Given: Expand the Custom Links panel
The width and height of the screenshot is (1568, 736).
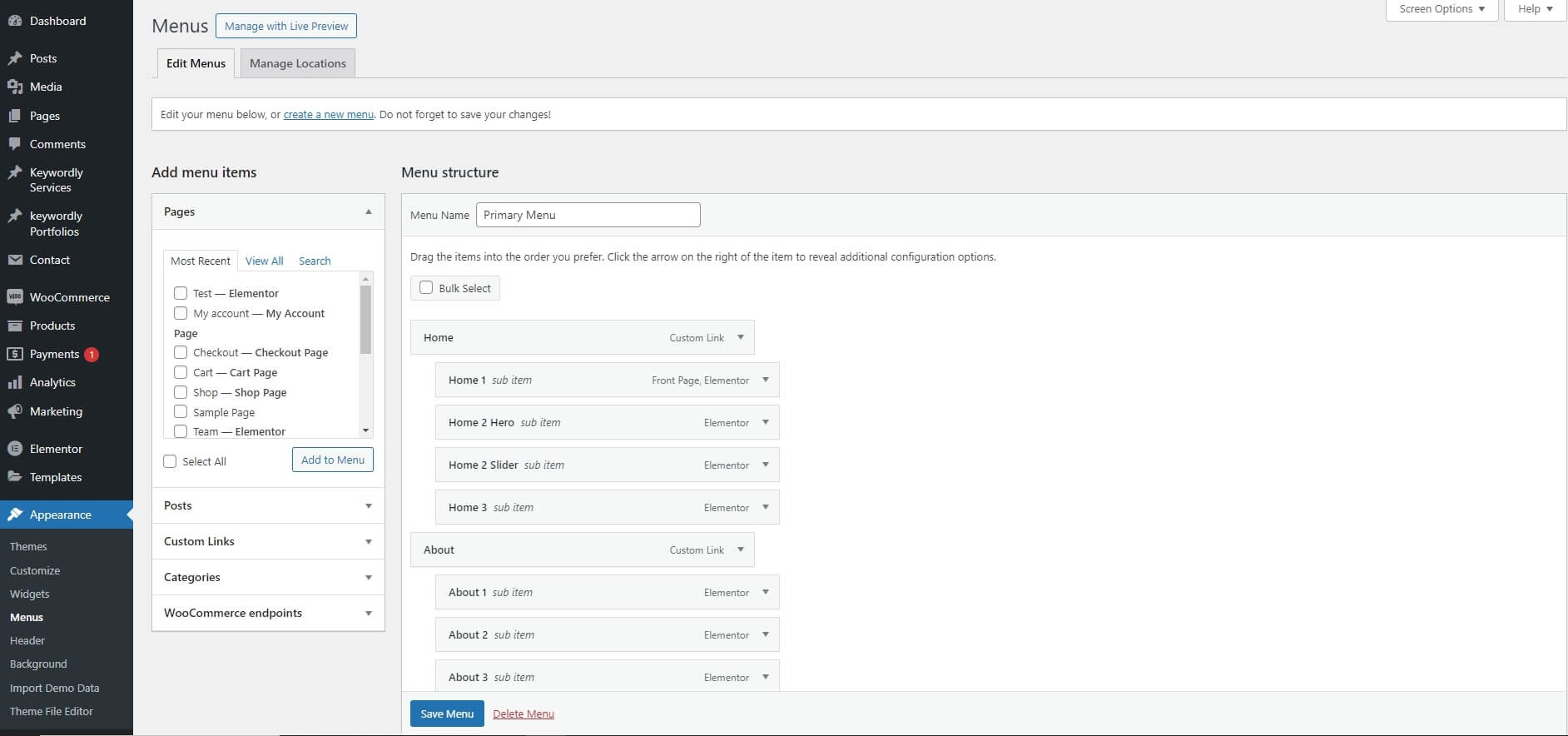Looking at the screenshot, I should [368, 542].
